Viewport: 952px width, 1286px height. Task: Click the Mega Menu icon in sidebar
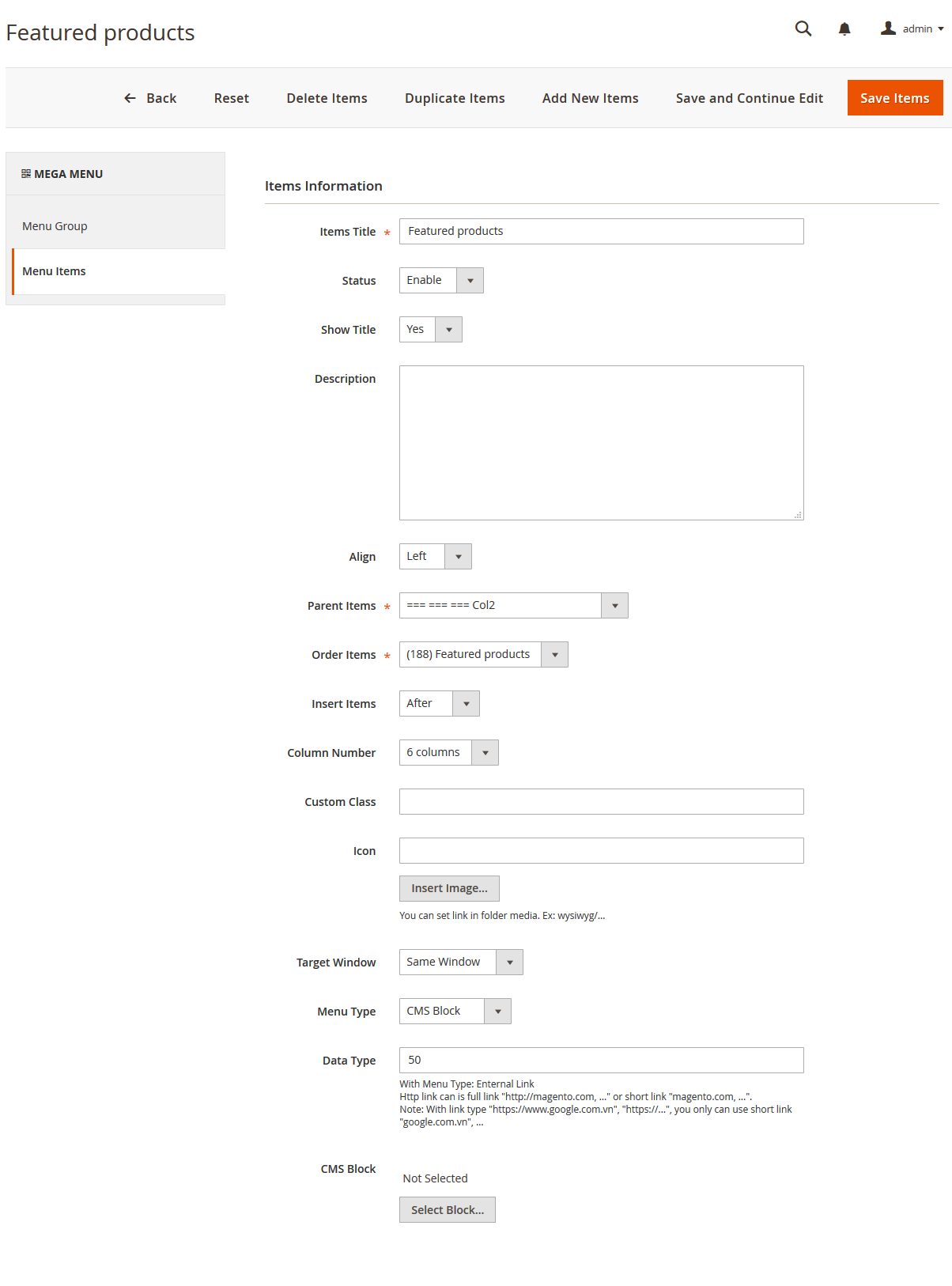point(26,174)
